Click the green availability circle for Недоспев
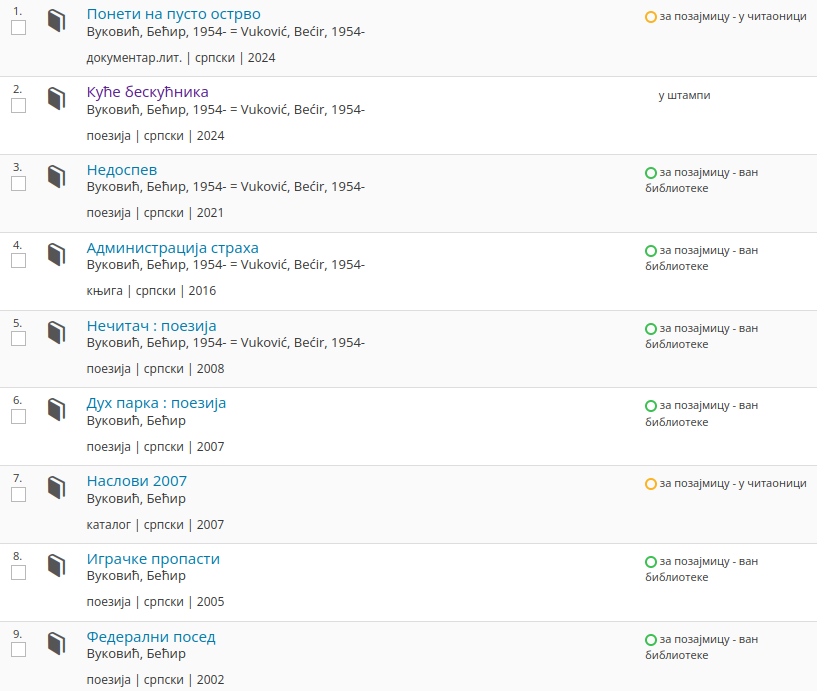The image size is (836, 691). coord(651,173)
